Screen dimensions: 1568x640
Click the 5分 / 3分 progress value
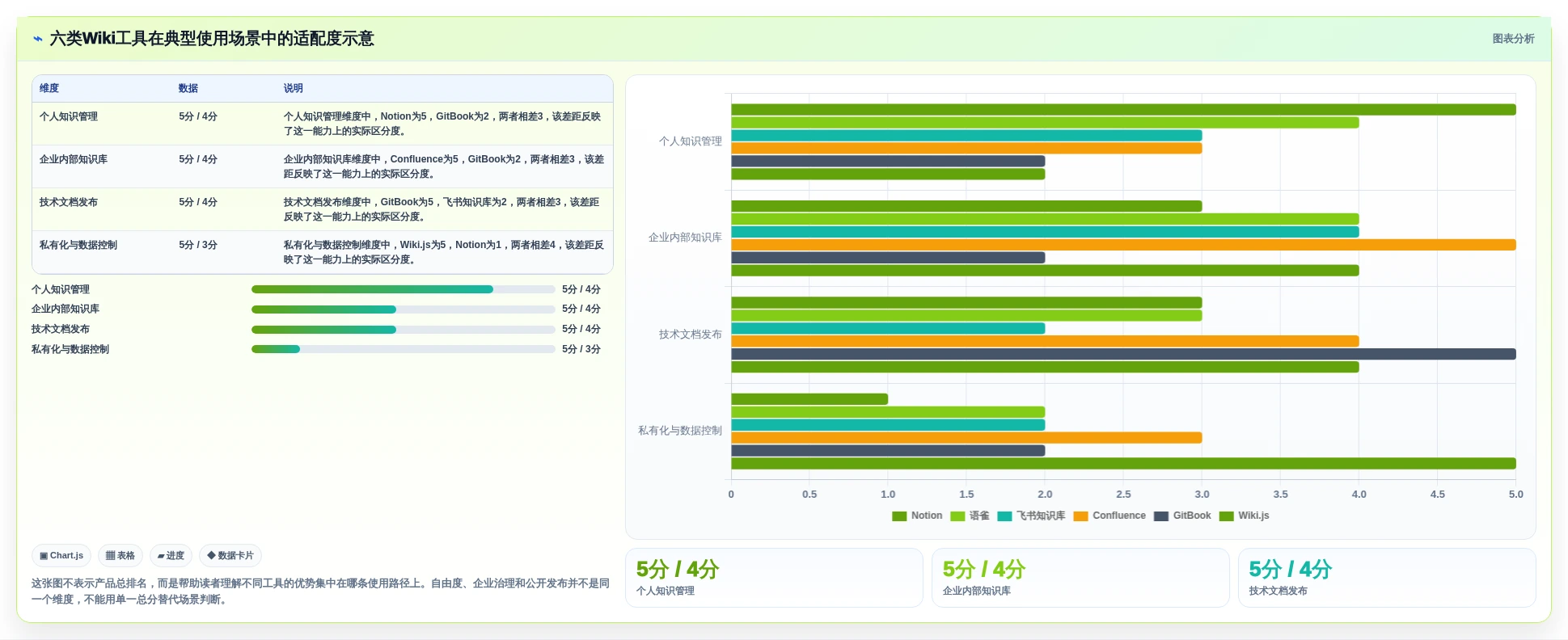(x=581, y=349)
